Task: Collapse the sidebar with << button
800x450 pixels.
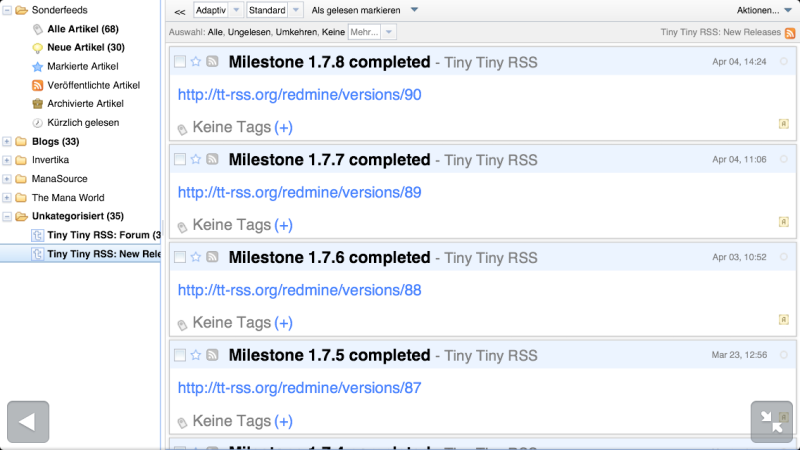Action: coord(179,11)
